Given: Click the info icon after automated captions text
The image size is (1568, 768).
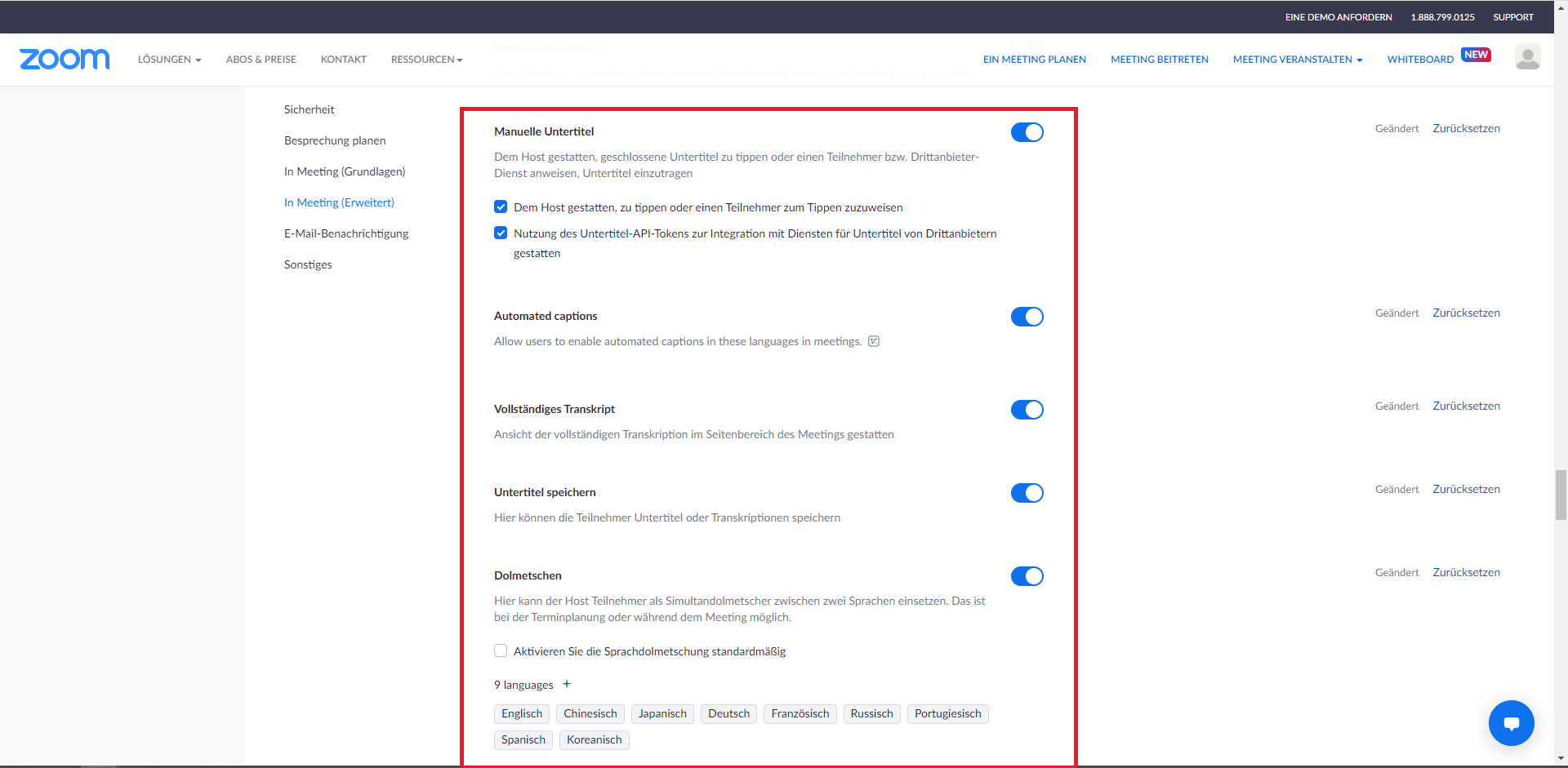Looking at the screenshot, I should pyautogui.click(x=873, y=340).
